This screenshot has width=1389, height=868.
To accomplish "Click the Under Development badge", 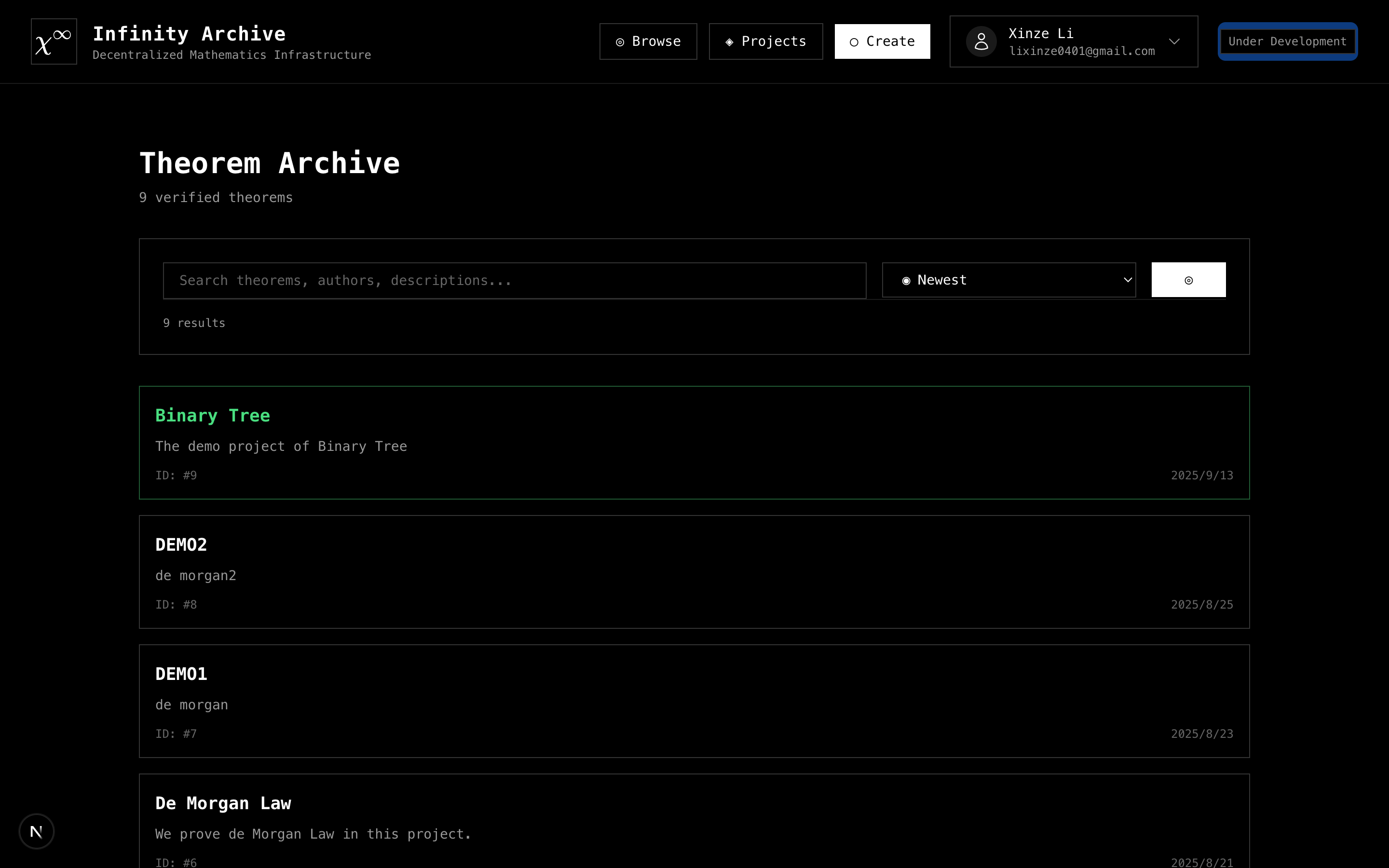I will (x=1287, y=41).
